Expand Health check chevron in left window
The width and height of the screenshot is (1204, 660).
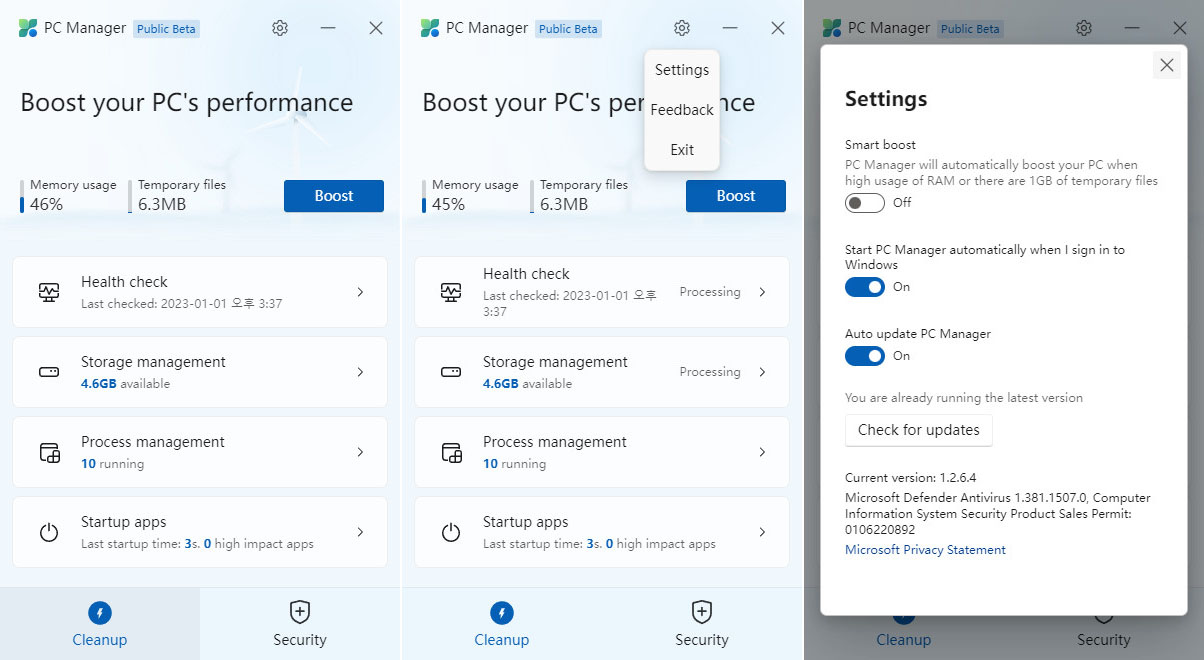point(360,292)
